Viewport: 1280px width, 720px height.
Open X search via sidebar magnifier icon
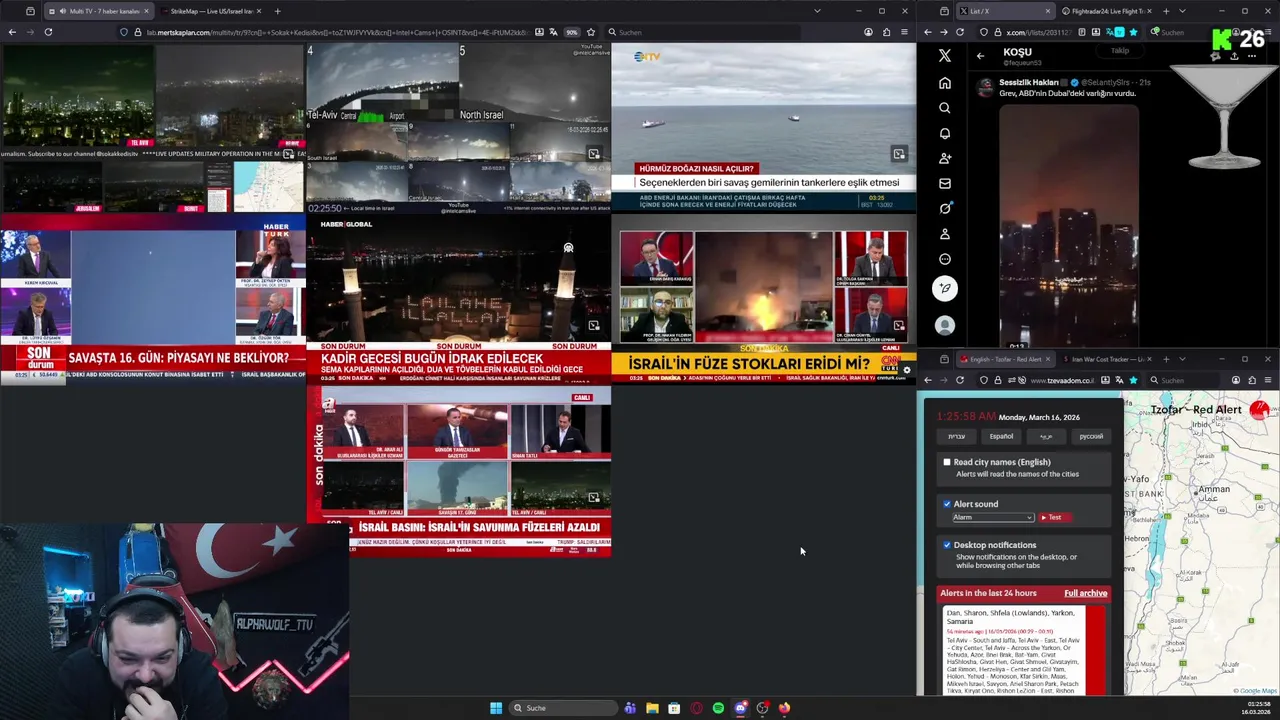(x=945, y=108)
